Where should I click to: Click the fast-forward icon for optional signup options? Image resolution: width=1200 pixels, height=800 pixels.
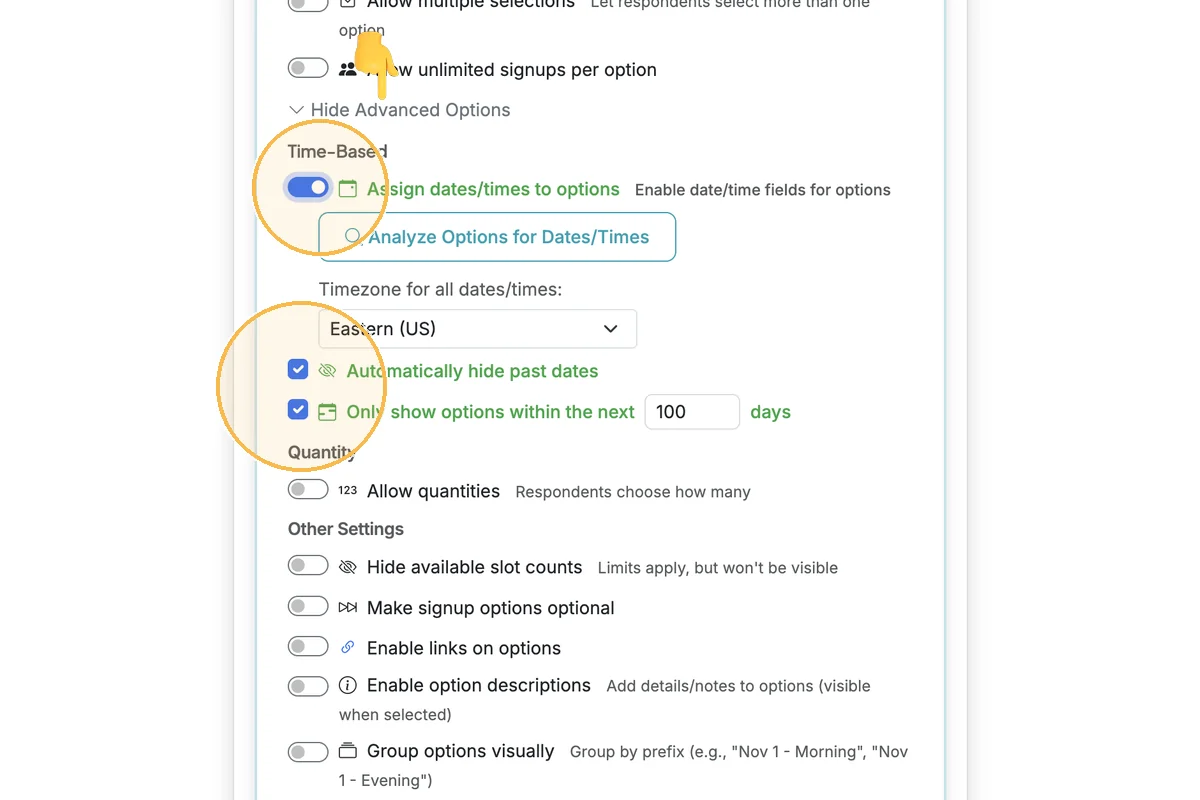click(x=347, y=608)
